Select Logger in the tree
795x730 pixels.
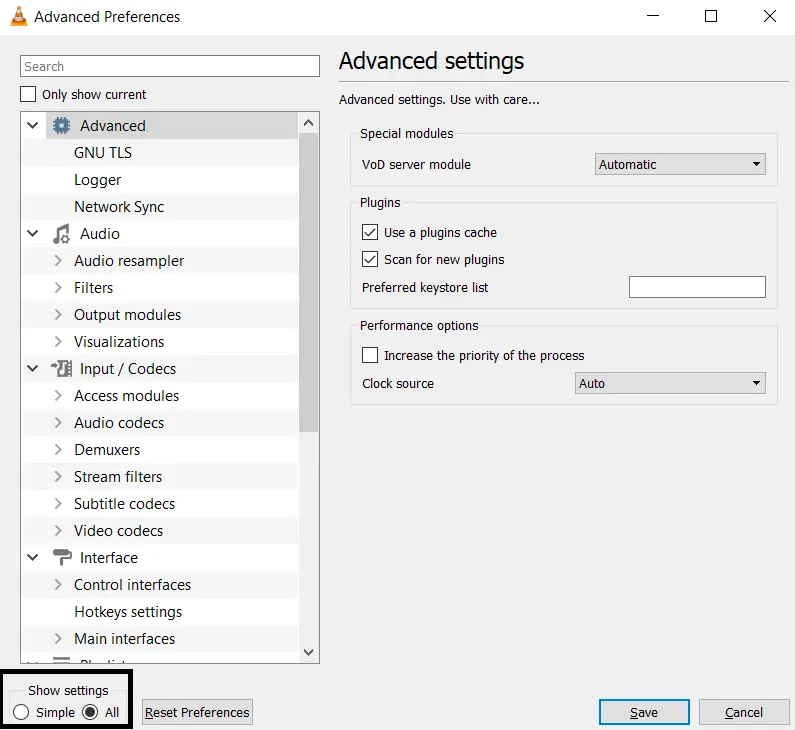pyautogui.click(x=97, y=180)
